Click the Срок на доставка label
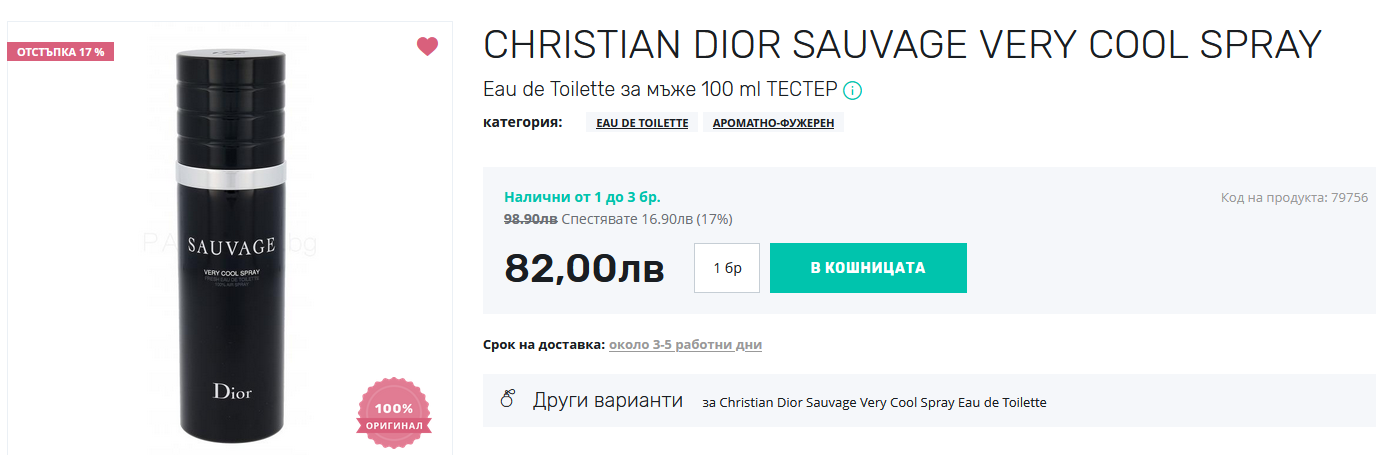 click(x=543, y=345)
